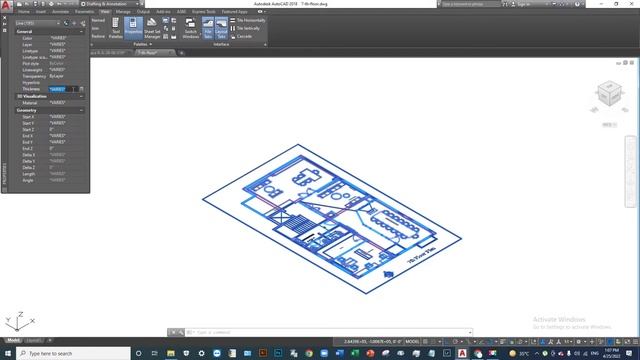Viewport: 640px width, 360px height.
Task: Open the Manage ribbon tab
Action: point(123,12)
